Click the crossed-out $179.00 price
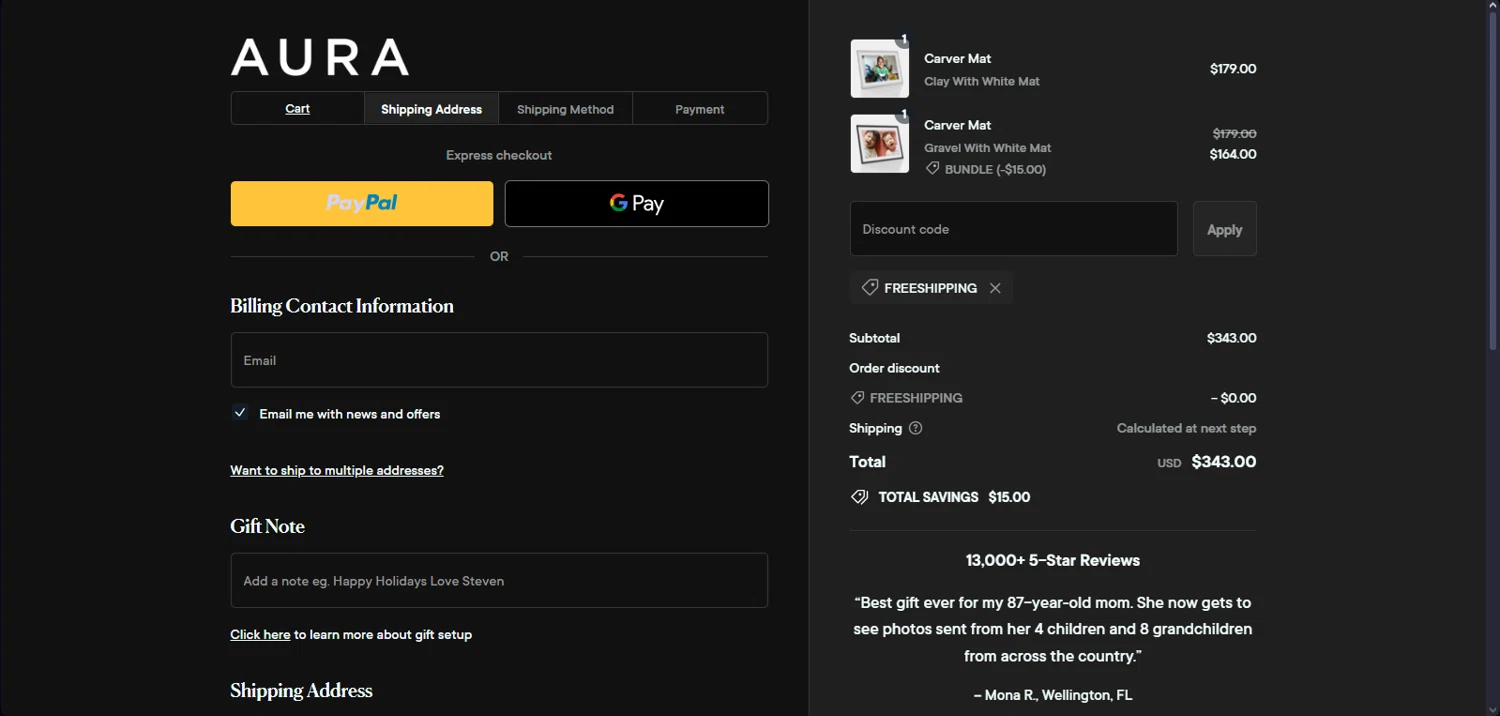1500x716 pixels. (x=1235, y=133)
